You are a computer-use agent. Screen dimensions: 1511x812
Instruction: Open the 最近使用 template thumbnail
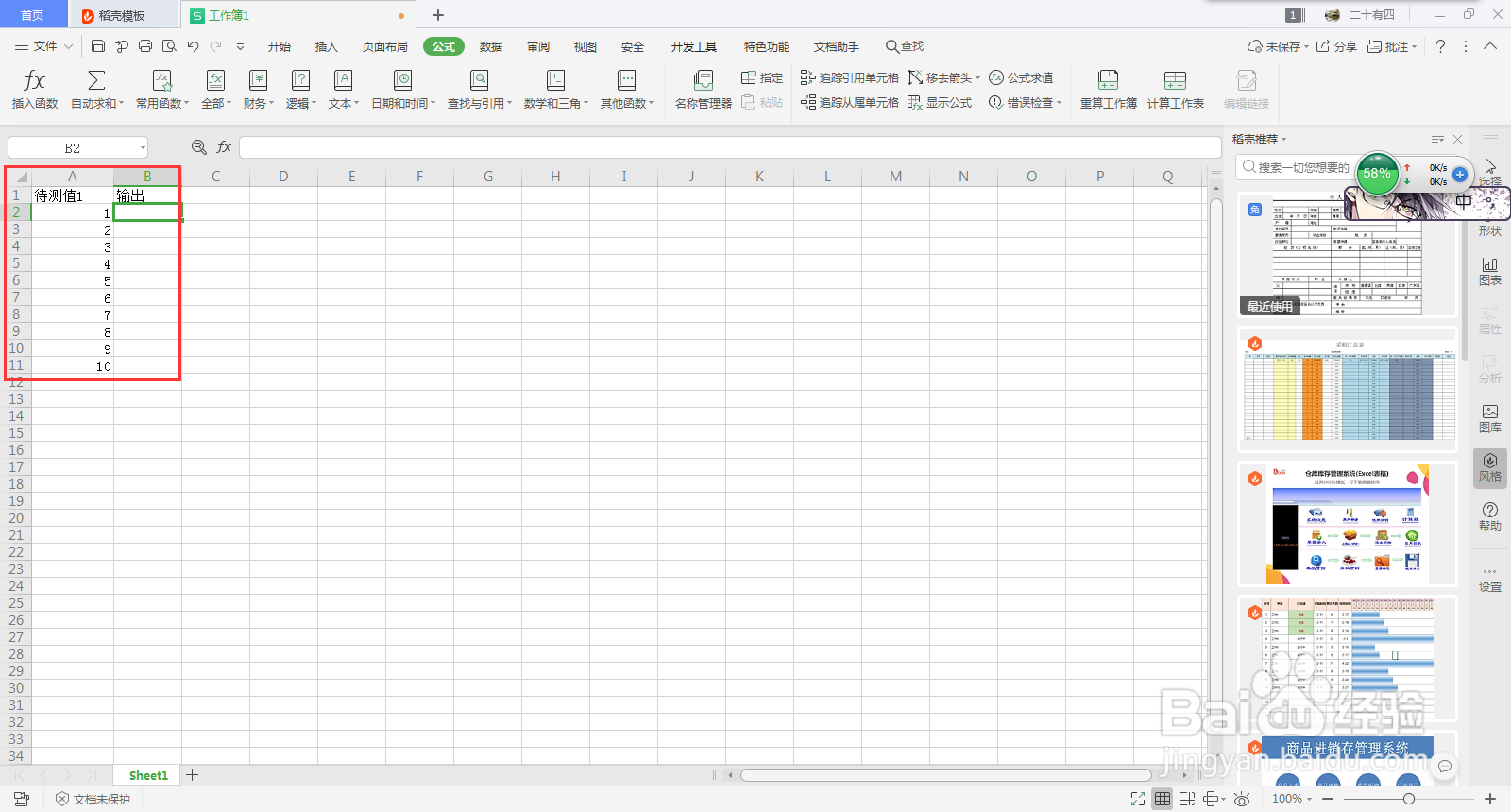click(x=1348, y=255)
